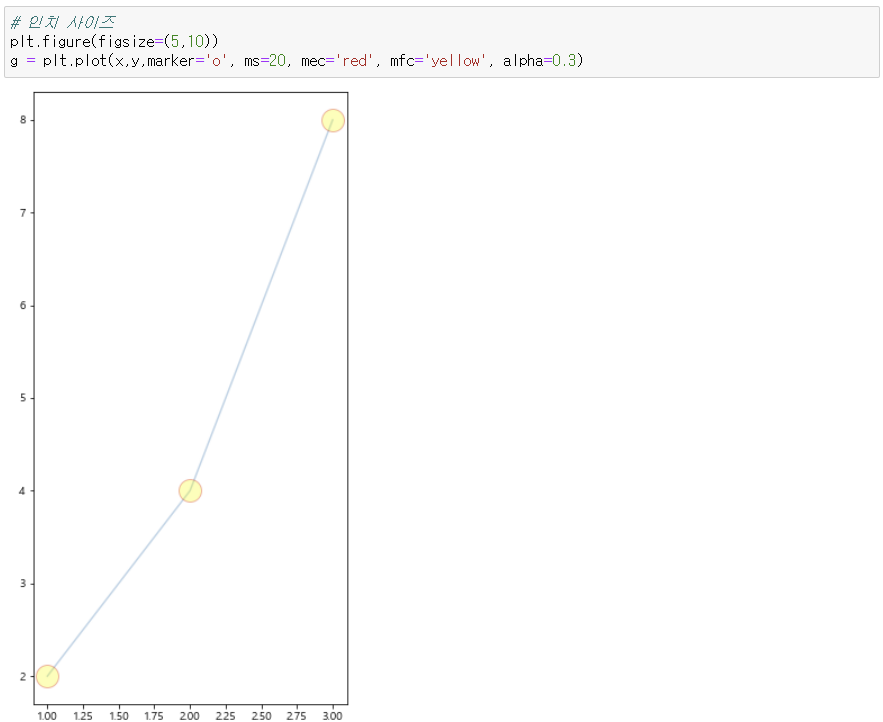Image resolution: width=883 pixels, height=722 pixels.
Task: Click the x-axis tick label 1.25
Action: coord(83,716)
